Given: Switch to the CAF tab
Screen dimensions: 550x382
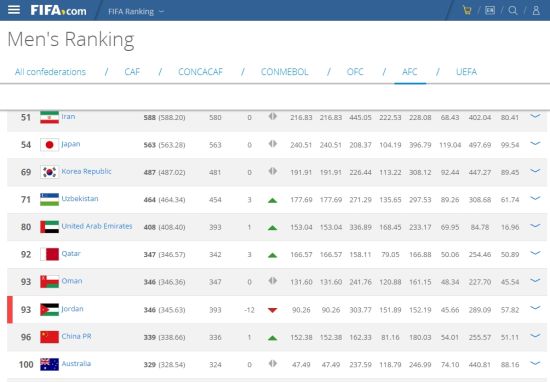Looking at the screenshot, I should pyautogui.click(x=132, y=72).
